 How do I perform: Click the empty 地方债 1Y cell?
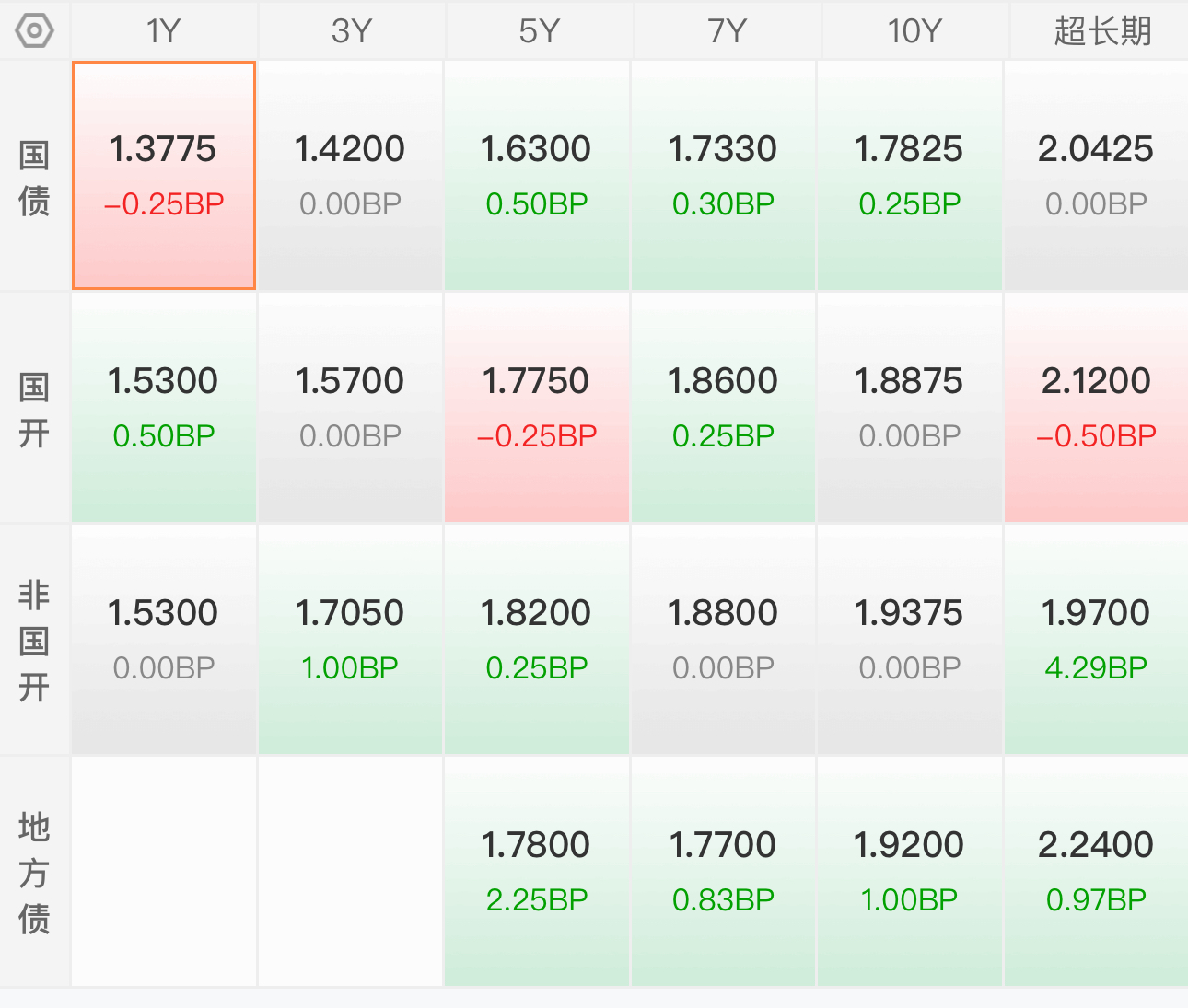click(x=164, y=872)
